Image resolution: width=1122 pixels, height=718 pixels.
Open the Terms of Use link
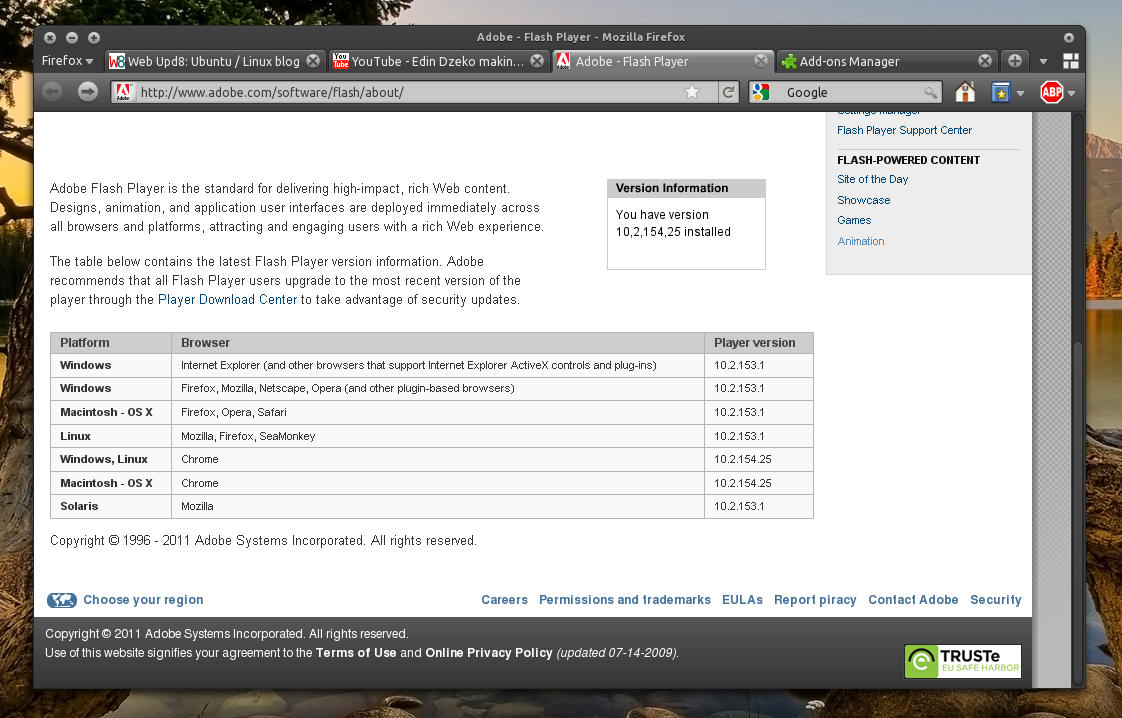click(356, 653)
